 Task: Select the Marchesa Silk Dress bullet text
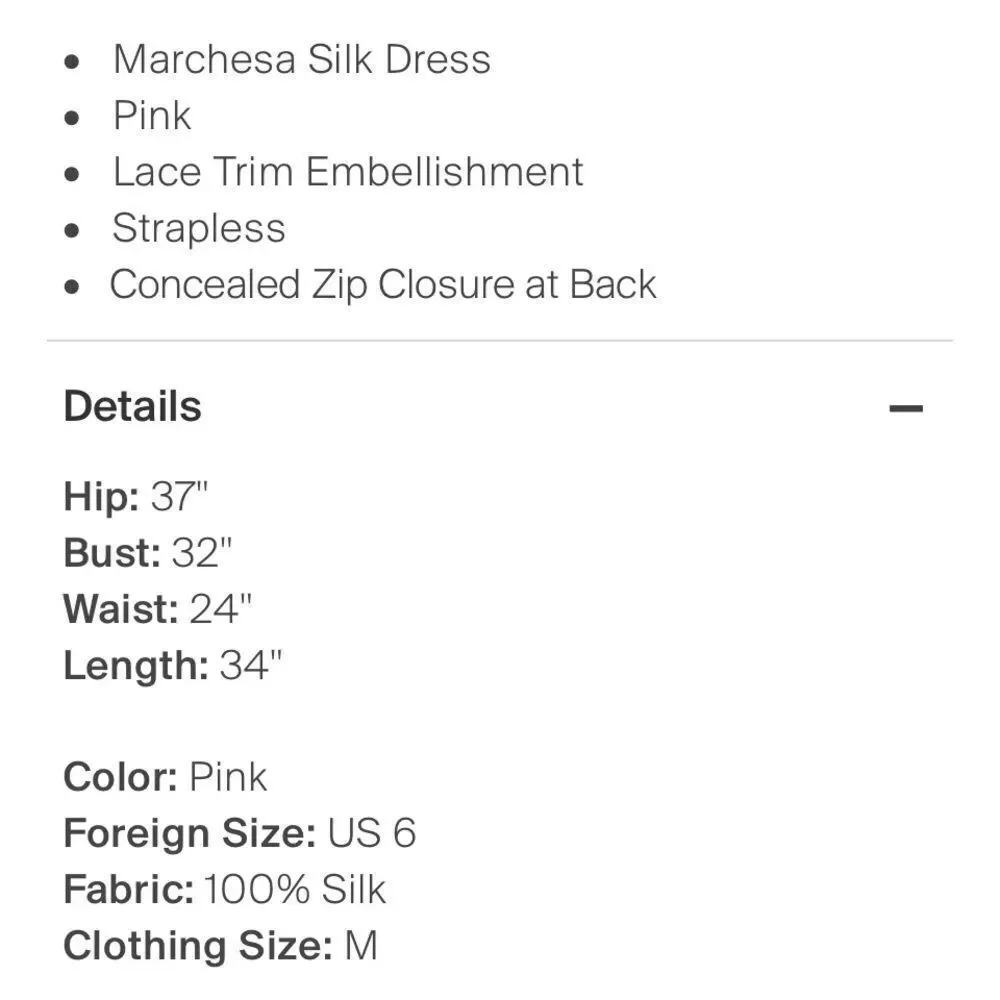[x=301, y=59]
